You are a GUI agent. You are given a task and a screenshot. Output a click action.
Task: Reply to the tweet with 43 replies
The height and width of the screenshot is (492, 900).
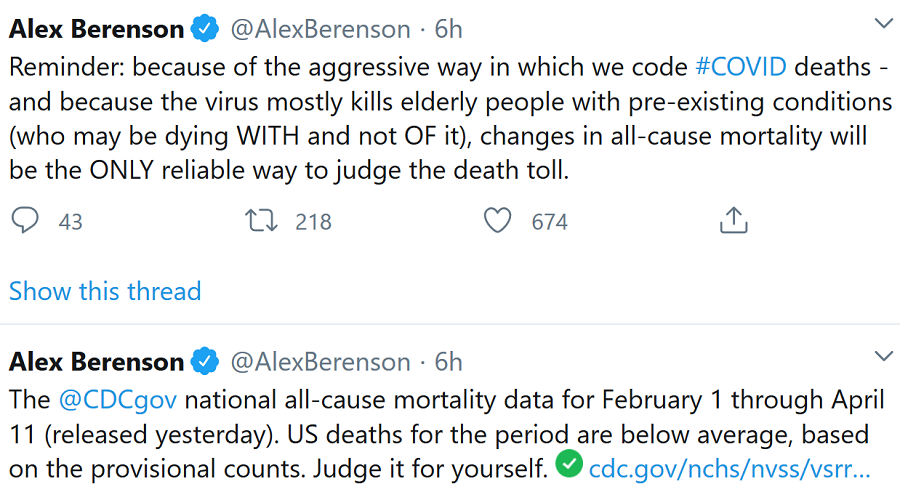pyautogui.click(x=25, y=220)
